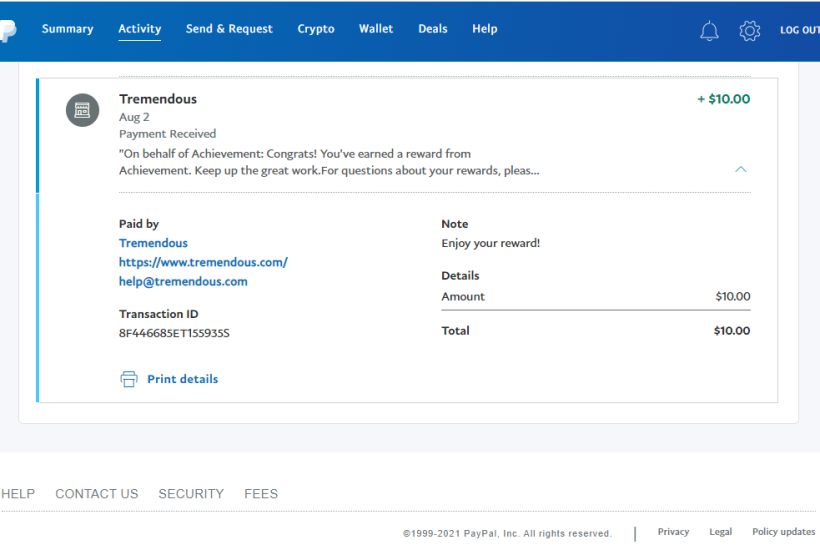Open the notifications bell
The height and width of the screenshot is (550, 820).
coord(709,31)
